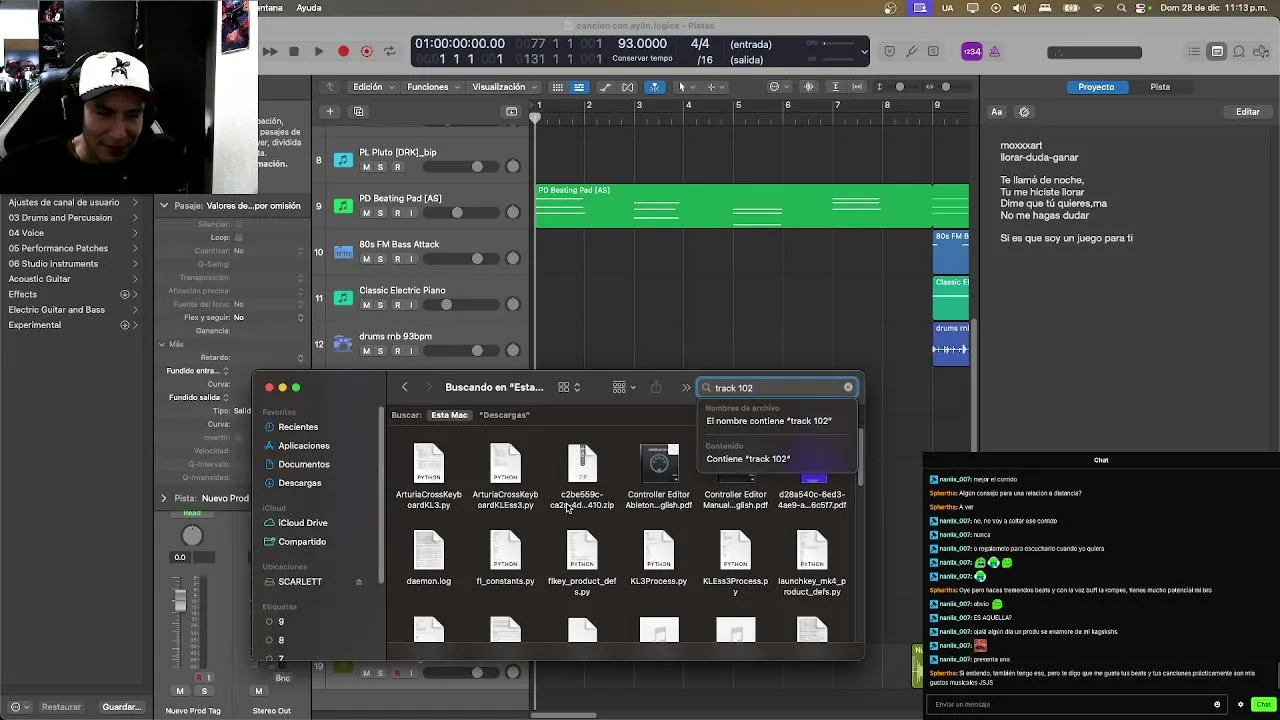
Task: Click the Guardar button in library
Action: (x=121, y=707)
